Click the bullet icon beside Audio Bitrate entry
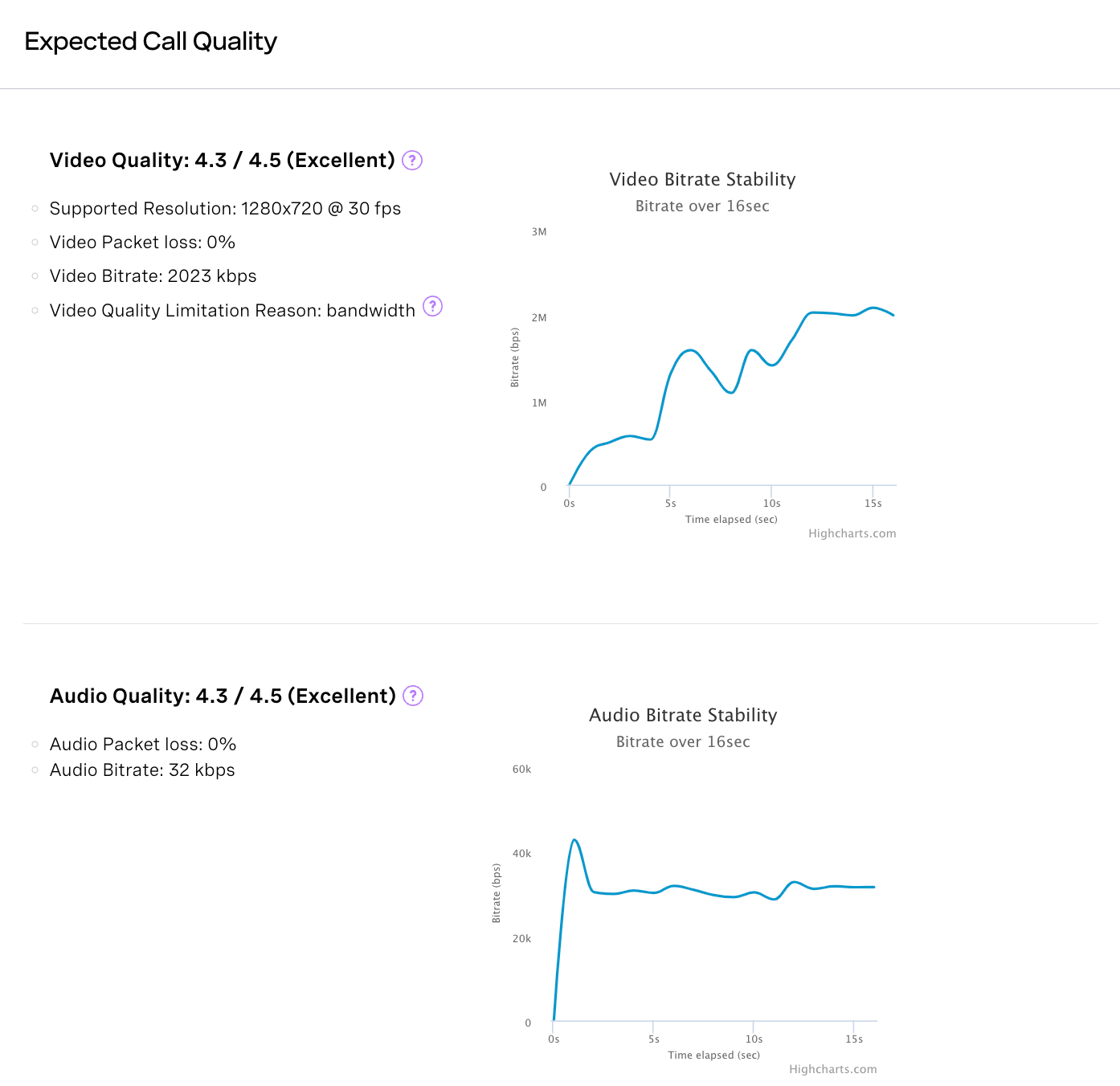 [35, 770]
